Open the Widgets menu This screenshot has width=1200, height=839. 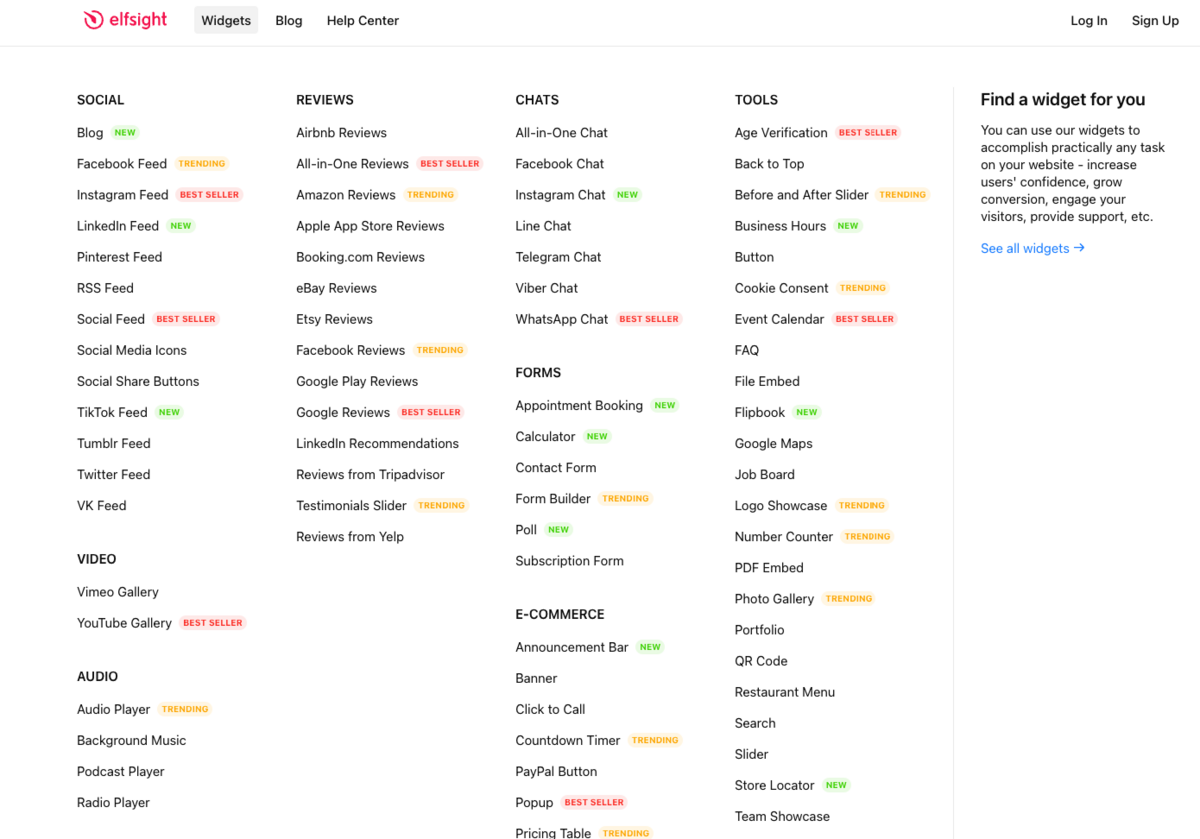click(226, 20)
